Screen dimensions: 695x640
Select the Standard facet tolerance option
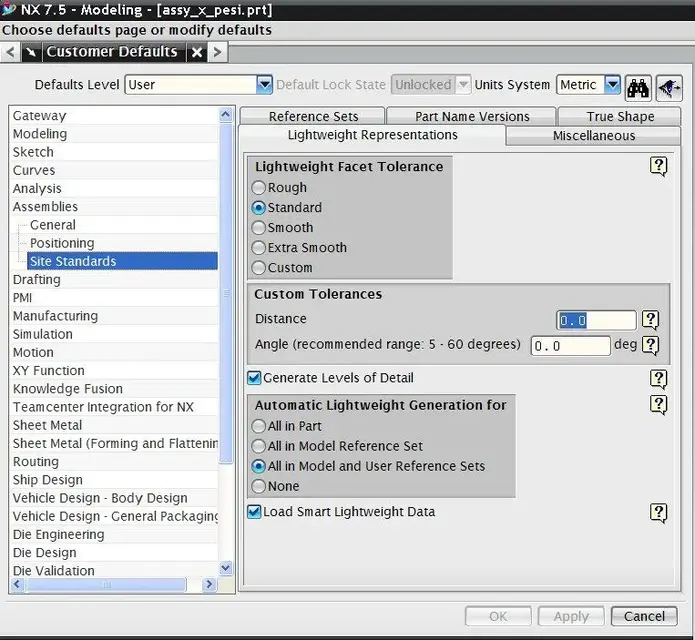click(258, 207)
